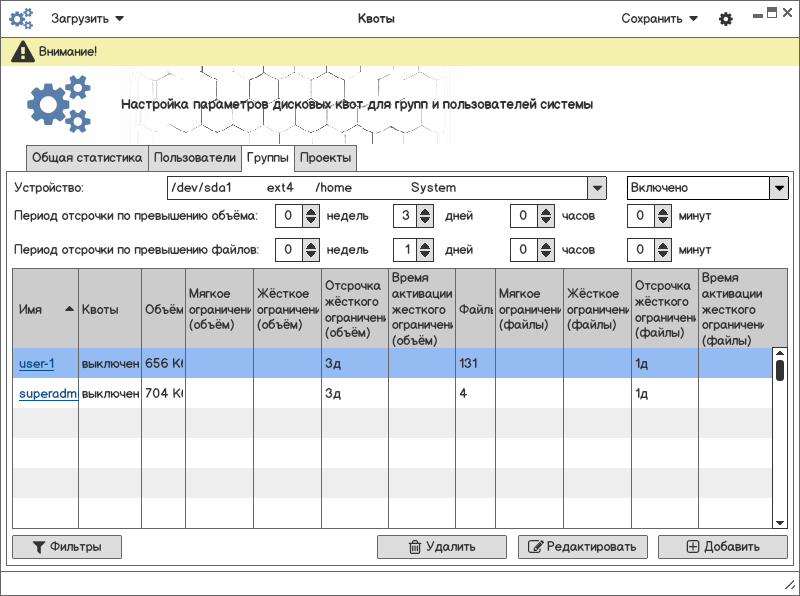
Task: Open the Проекты tab
Action: [x=325, y=158]
